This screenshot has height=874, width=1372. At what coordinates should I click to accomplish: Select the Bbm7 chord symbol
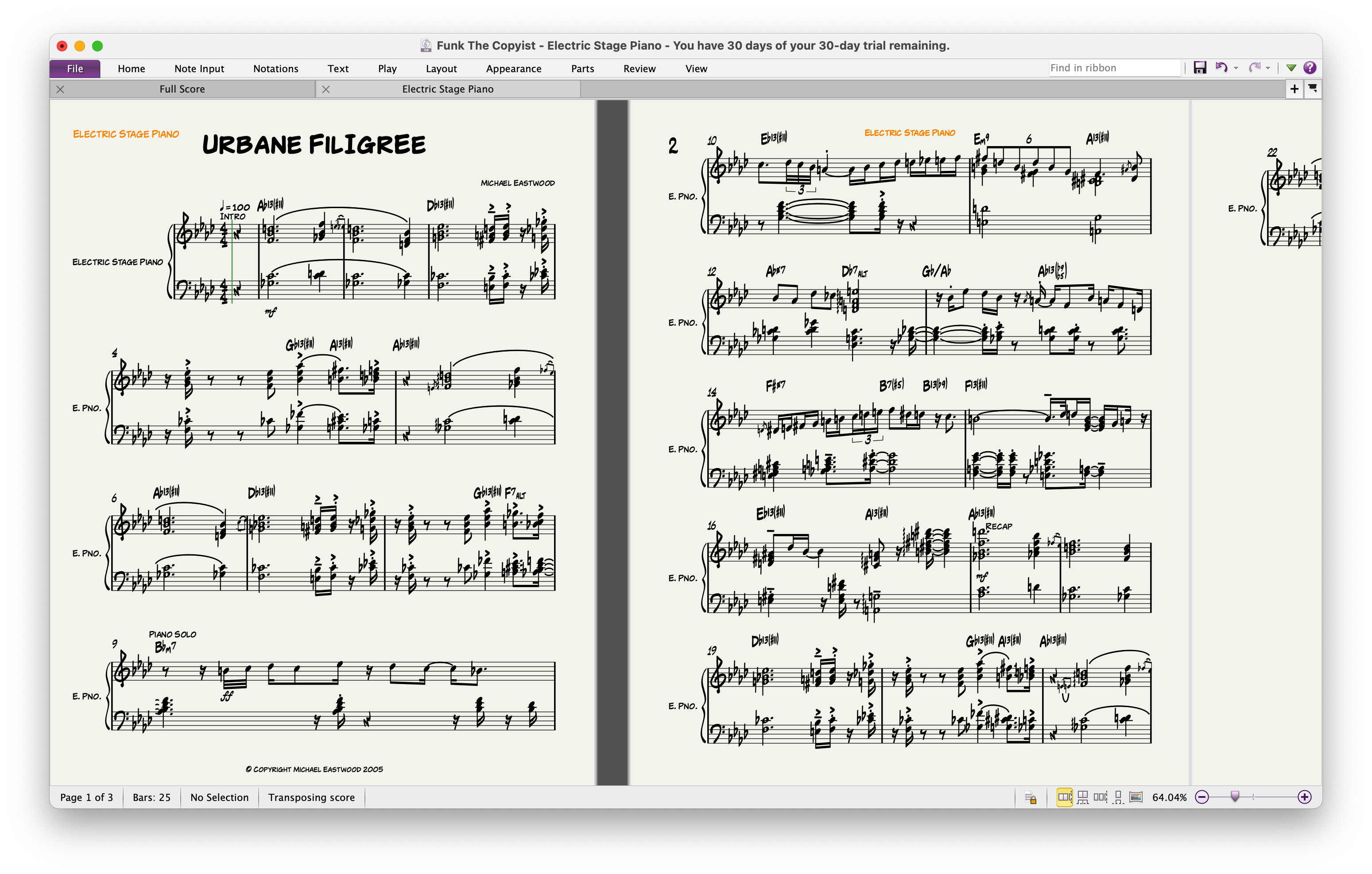(x=166, y=647)
